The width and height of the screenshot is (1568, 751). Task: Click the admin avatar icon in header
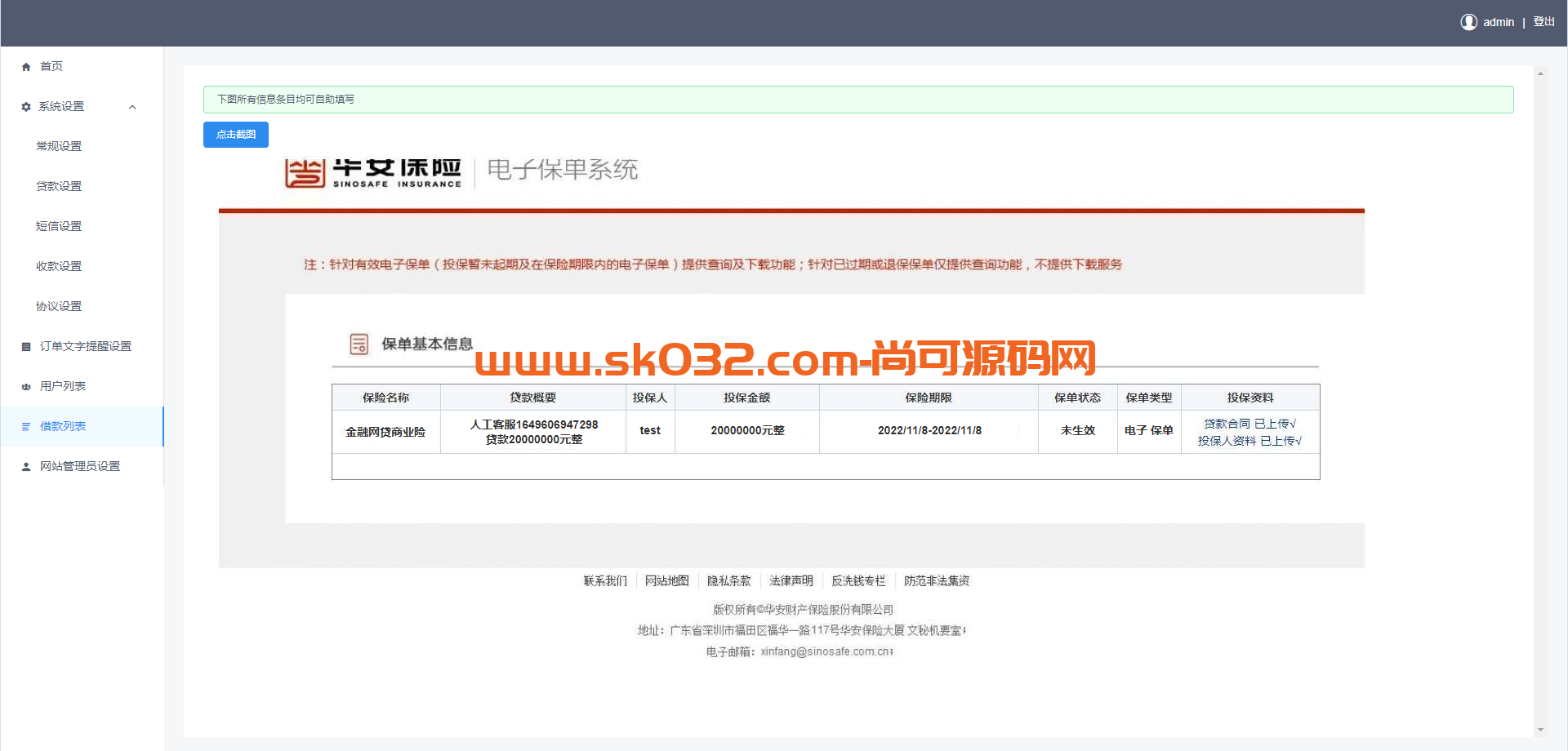tap(1469, 22)
